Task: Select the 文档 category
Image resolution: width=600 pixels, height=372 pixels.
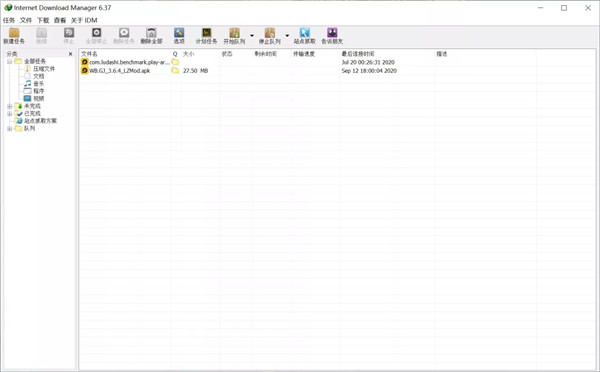Action: 39,76
